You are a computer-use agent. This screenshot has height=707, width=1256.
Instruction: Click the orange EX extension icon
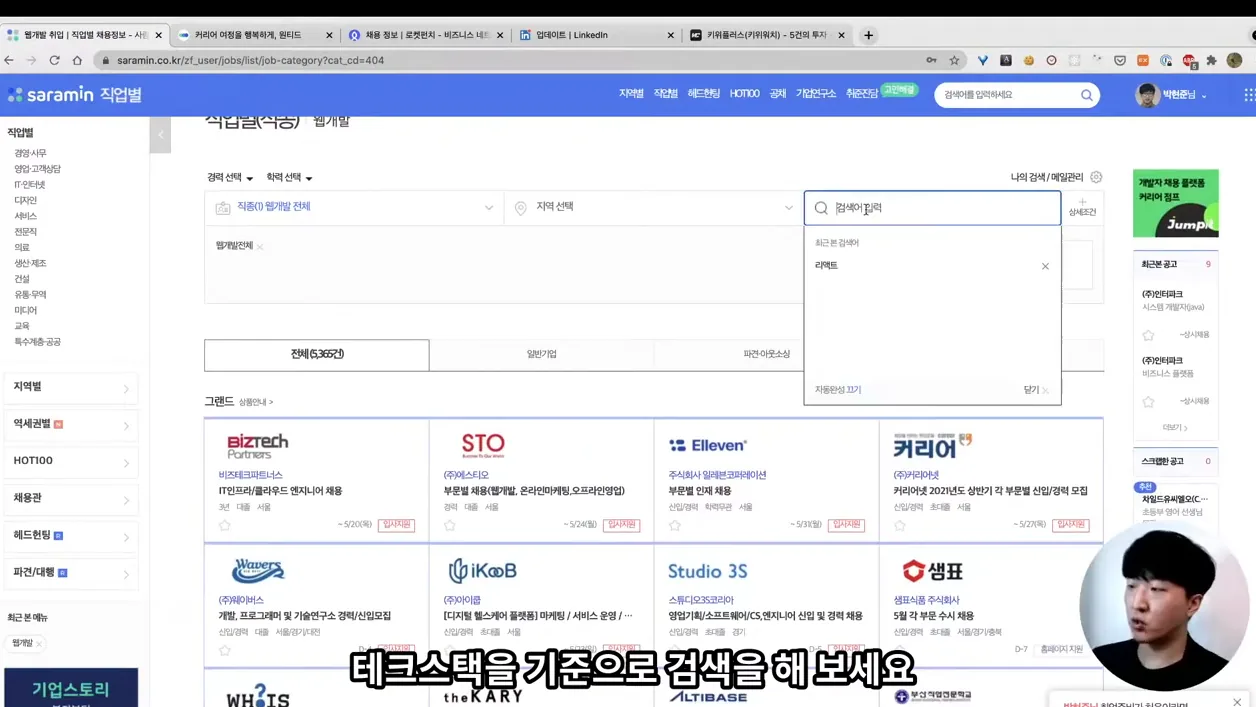point(1143,60)
